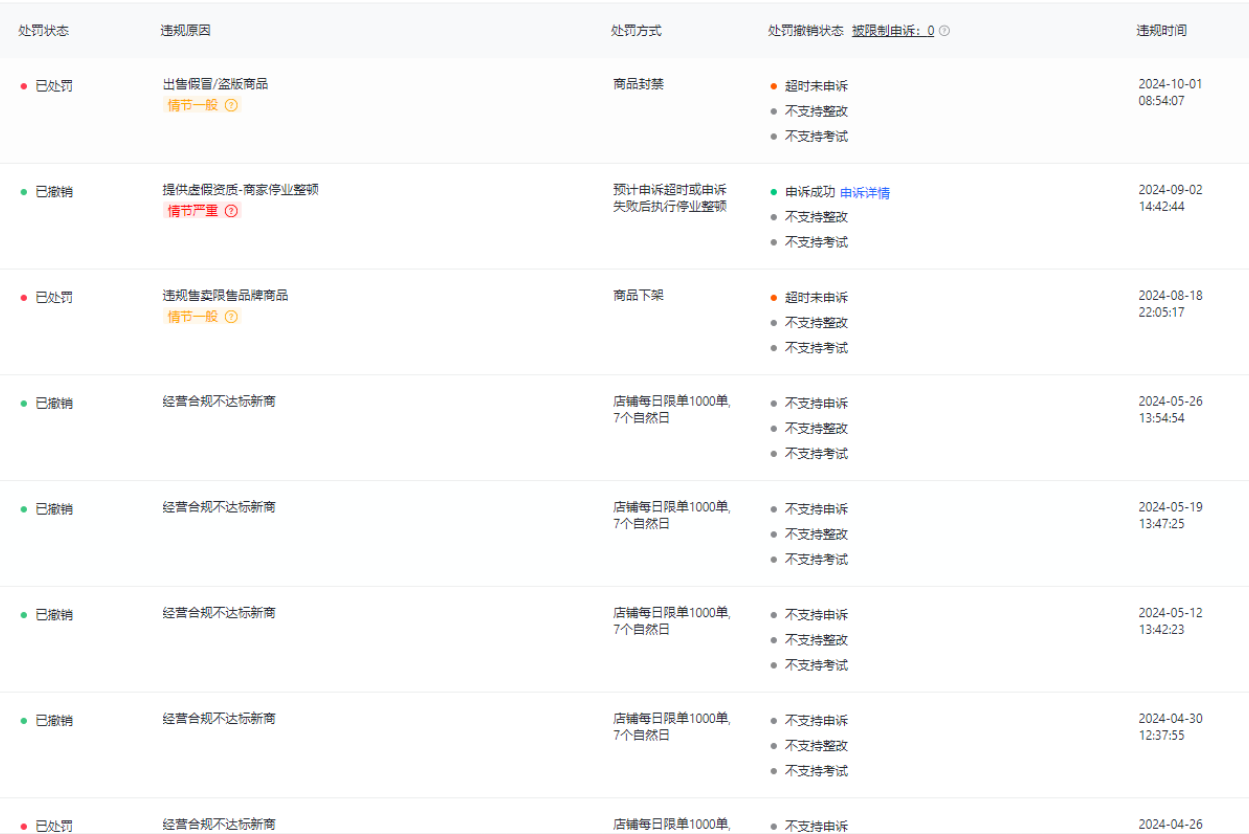This screenshot has height=834, width=1249.
Task: Select the 违规原因 column header
Action: point(186,31)
